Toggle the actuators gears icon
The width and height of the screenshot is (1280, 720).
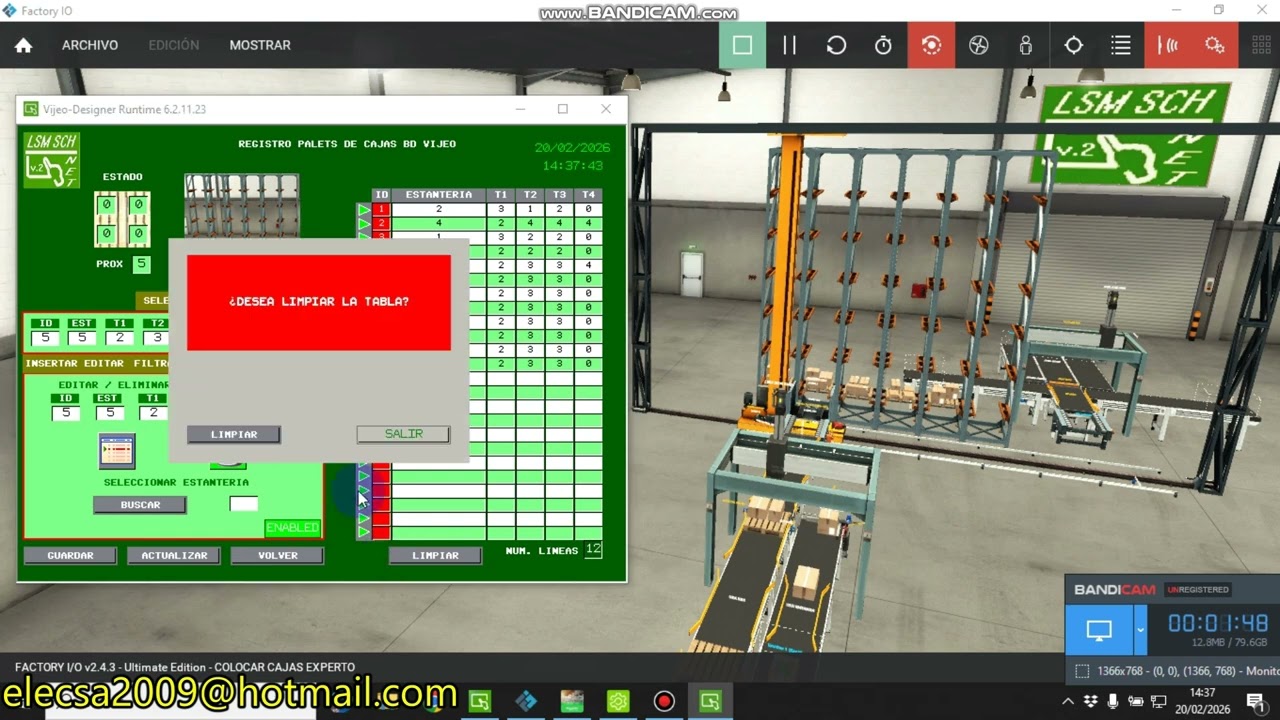coord(1215,45)
